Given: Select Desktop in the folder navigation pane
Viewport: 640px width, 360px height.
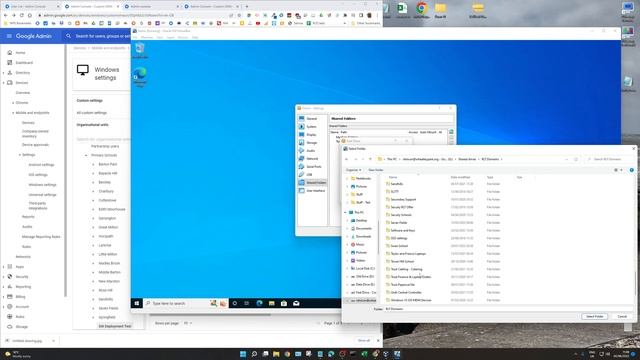Looking at the screenshot, I should pos(361,220).
